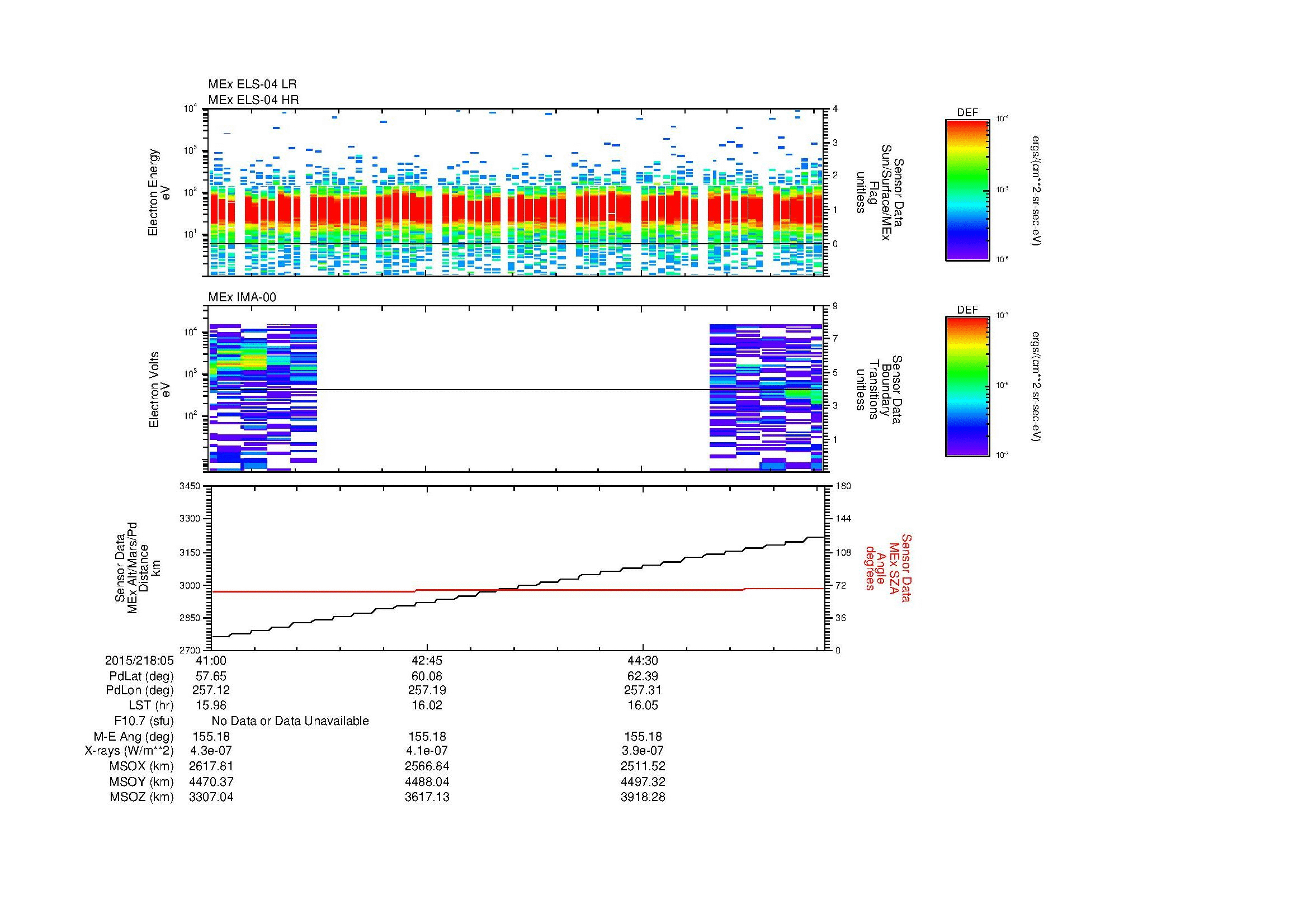Click the '144' SZA axis tick label

pyautogui.click(x=843, y=519)
